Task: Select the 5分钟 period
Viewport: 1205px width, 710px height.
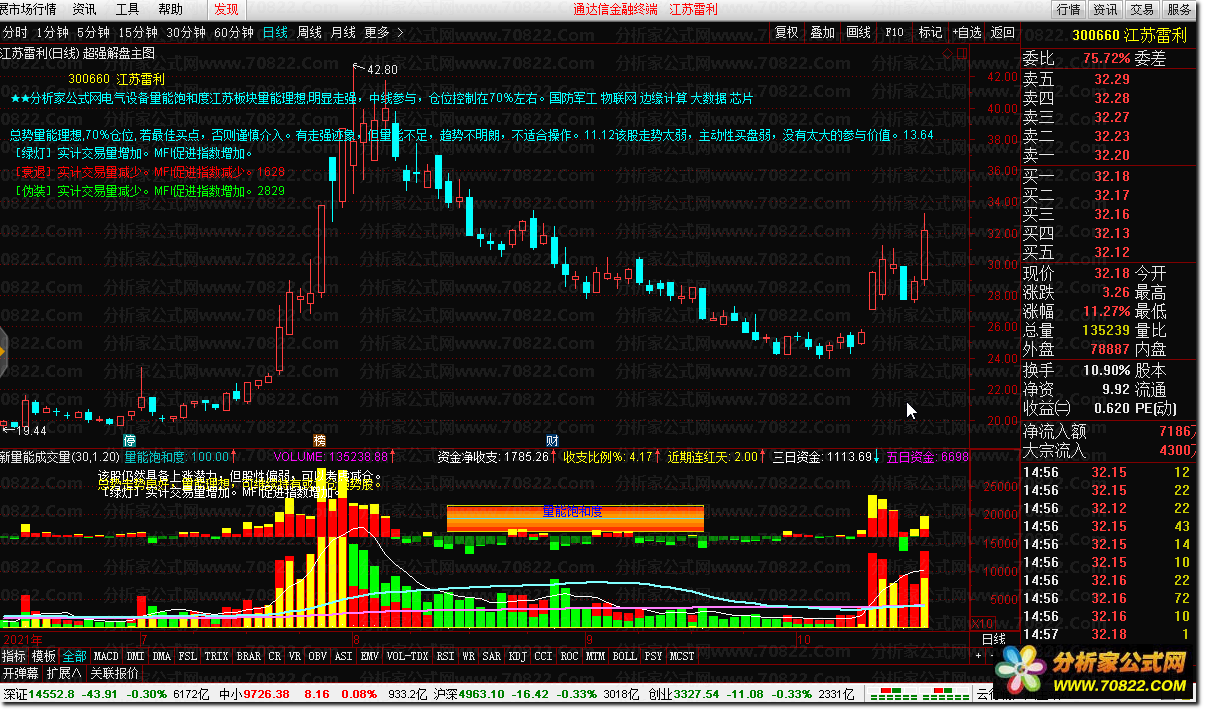Action: (93, 32)
